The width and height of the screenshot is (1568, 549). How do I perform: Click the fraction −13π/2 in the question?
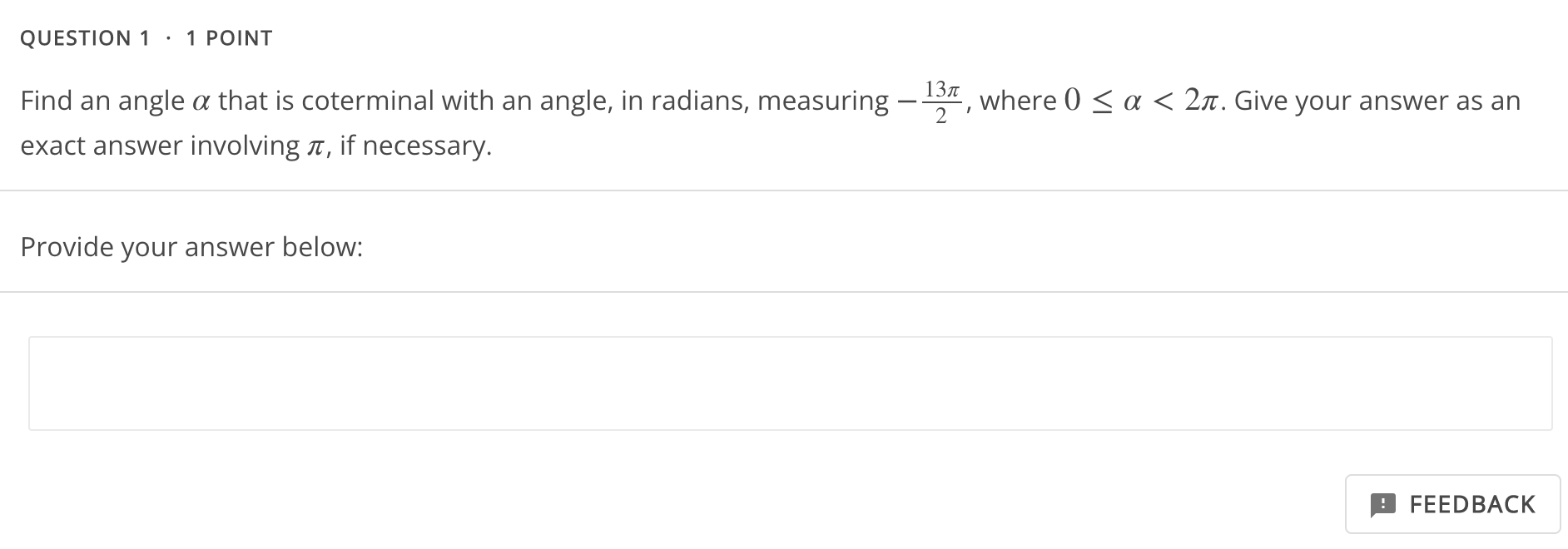(934, 100)
